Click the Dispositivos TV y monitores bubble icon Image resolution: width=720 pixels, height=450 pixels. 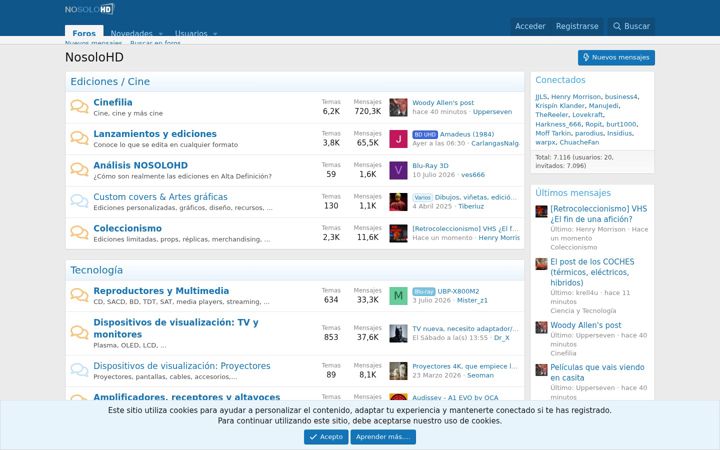[79, 332]
